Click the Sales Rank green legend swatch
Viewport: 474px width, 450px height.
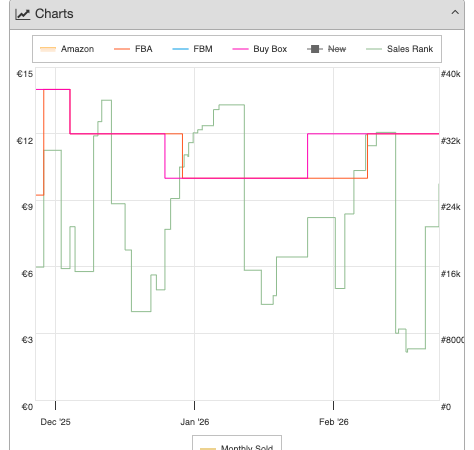pyautogui.click(x=374, y=49)
